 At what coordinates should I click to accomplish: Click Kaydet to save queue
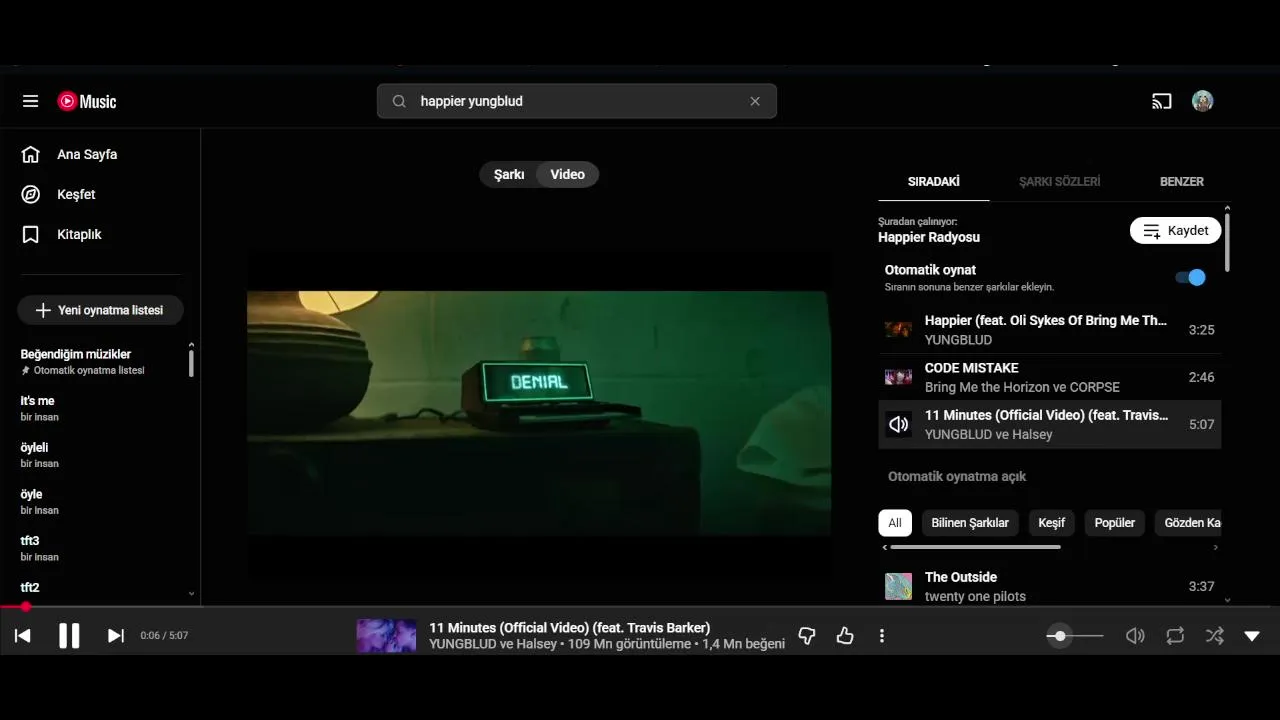(1176, 230)
